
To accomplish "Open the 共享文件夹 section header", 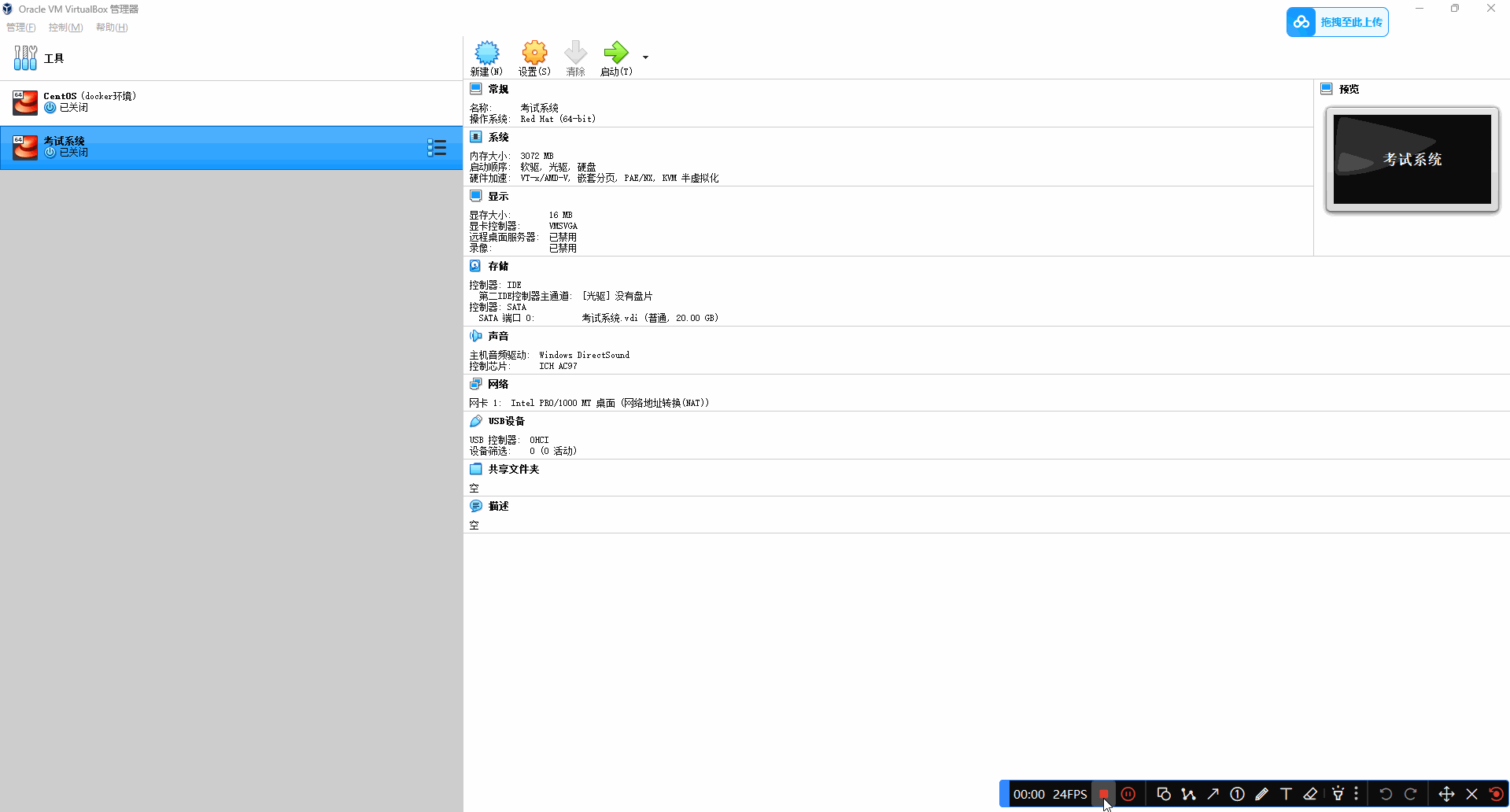I will pos(513,469).
